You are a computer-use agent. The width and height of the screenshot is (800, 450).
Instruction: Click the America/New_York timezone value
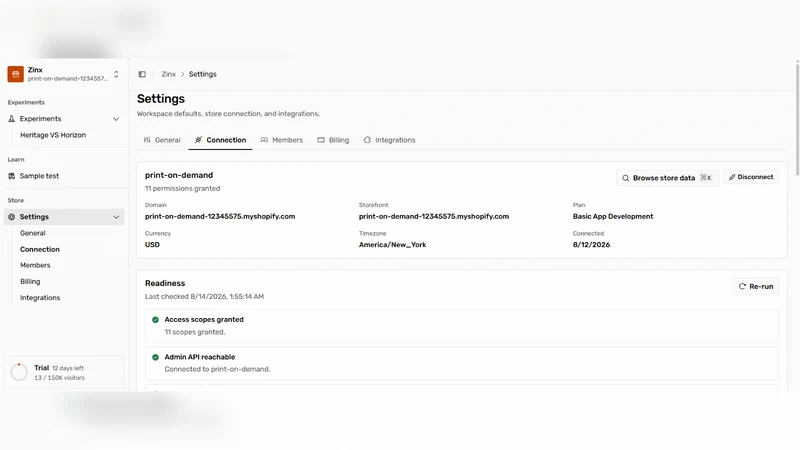point(392,245)
